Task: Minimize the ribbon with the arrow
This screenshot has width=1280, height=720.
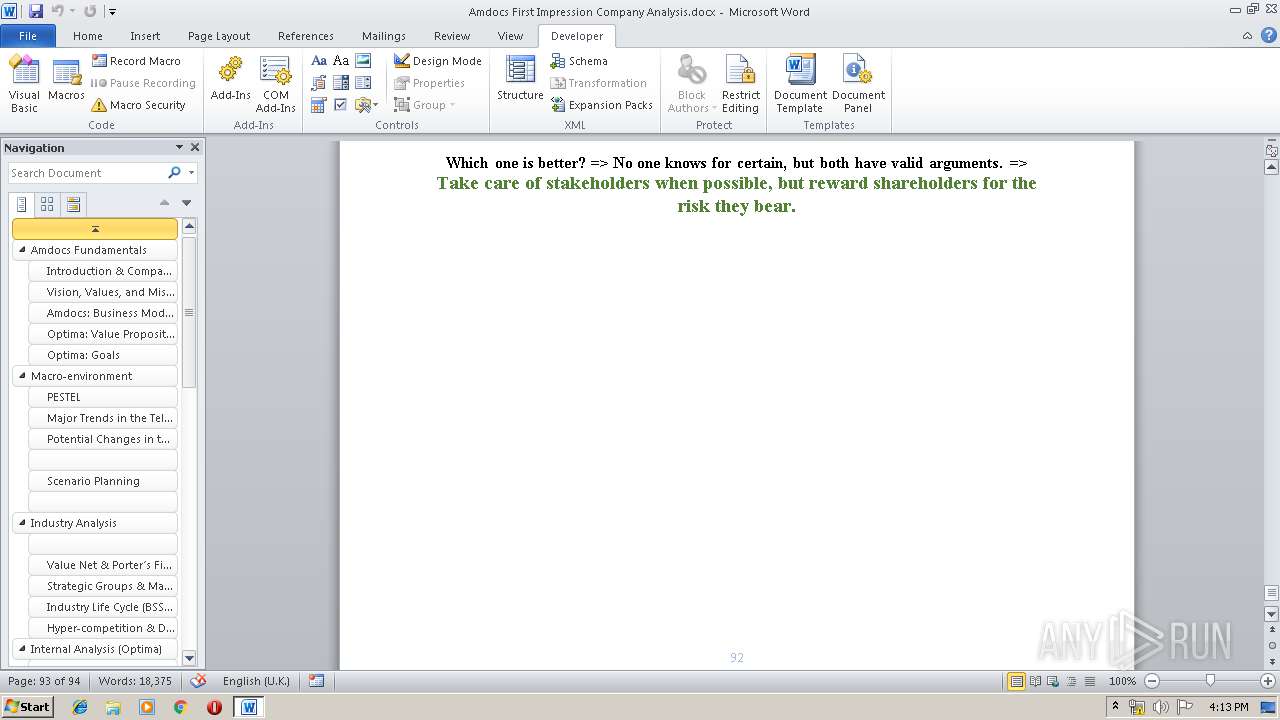Action: click(x=1247, y=35)
